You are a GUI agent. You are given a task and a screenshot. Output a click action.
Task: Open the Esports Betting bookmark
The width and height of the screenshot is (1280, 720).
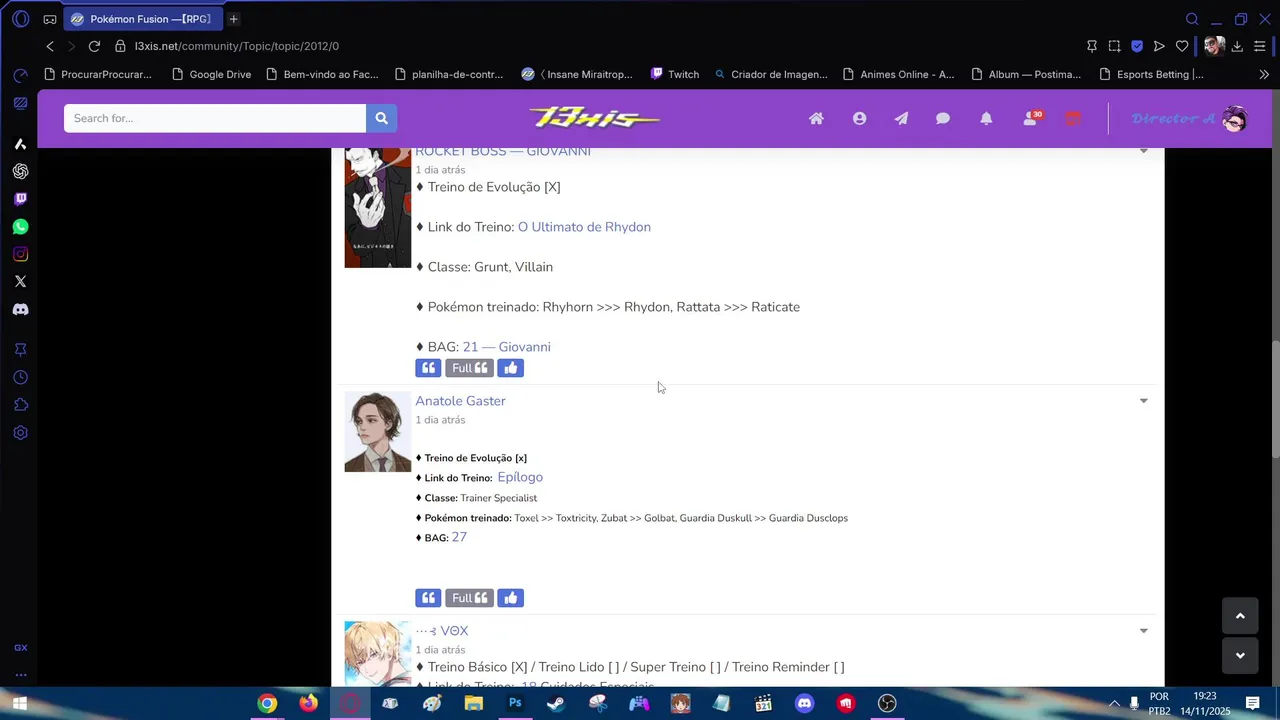[1151, 74]
